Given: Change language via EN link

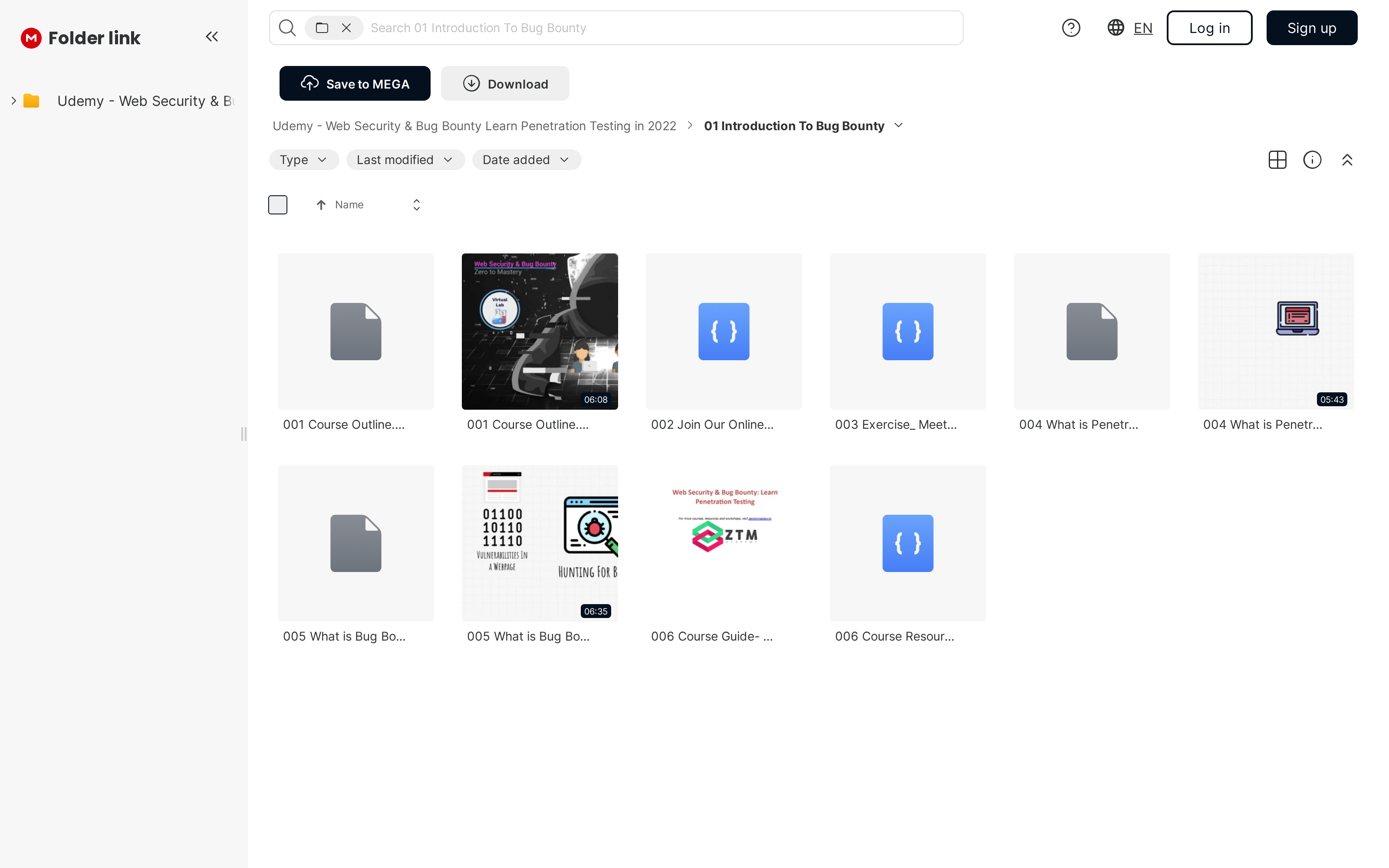Looking at the screenshot, I should tap(1143, 28).
